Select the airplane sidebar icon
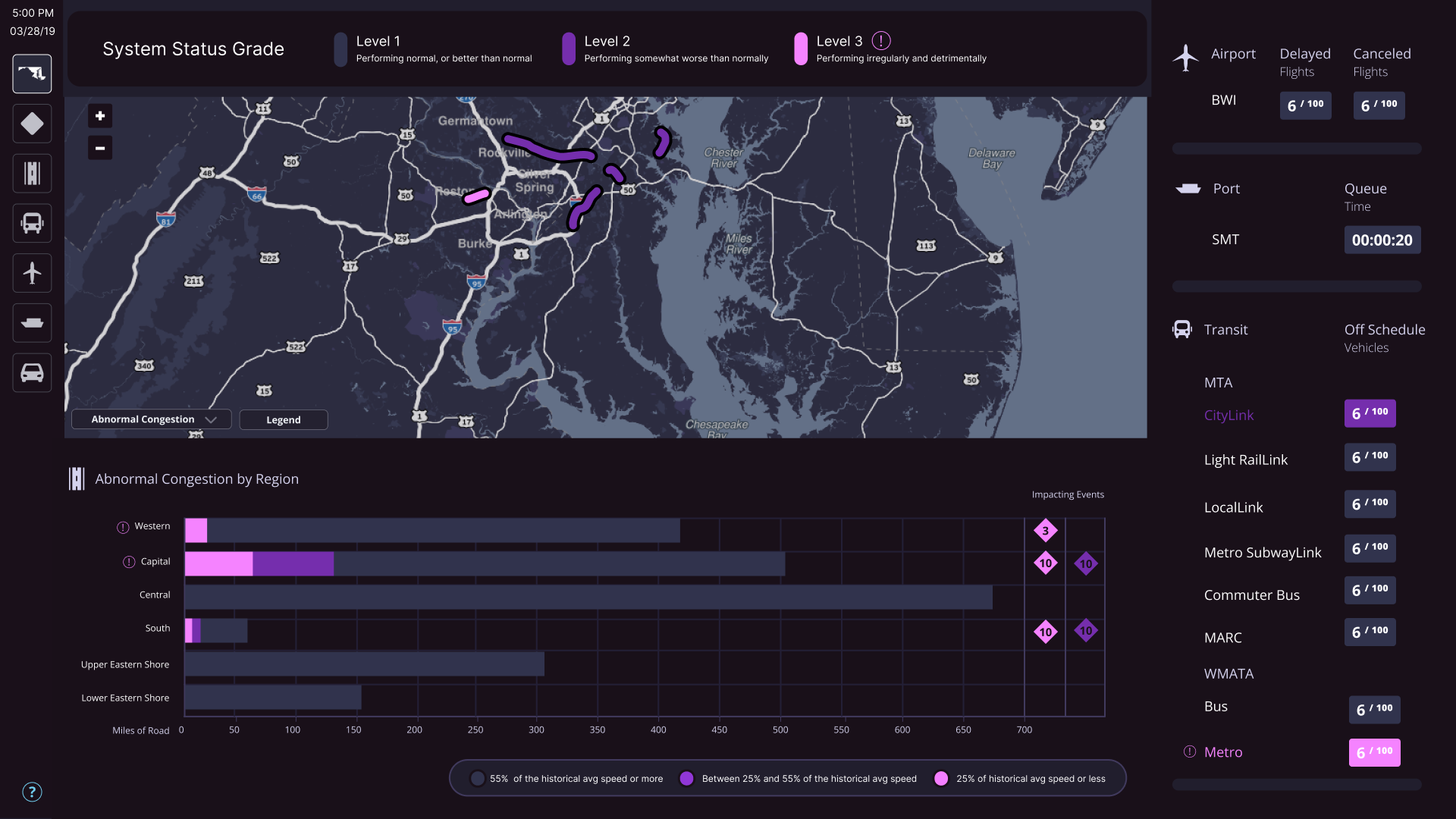Viewport: 1456px width, 819px height. (32, 273)
